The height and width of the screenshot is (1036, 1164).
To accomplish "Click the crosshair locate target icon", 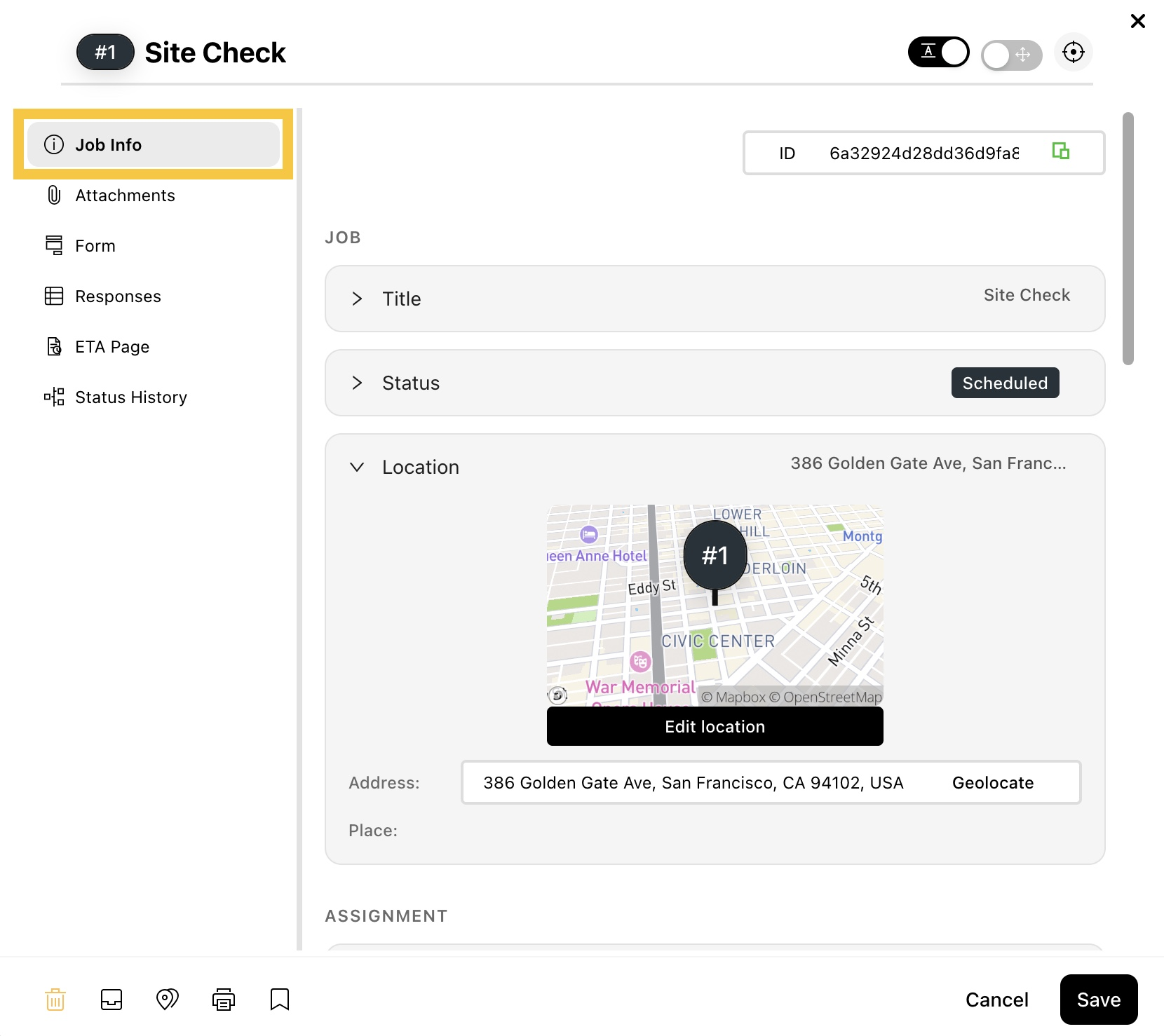I will click(1074, 52).
